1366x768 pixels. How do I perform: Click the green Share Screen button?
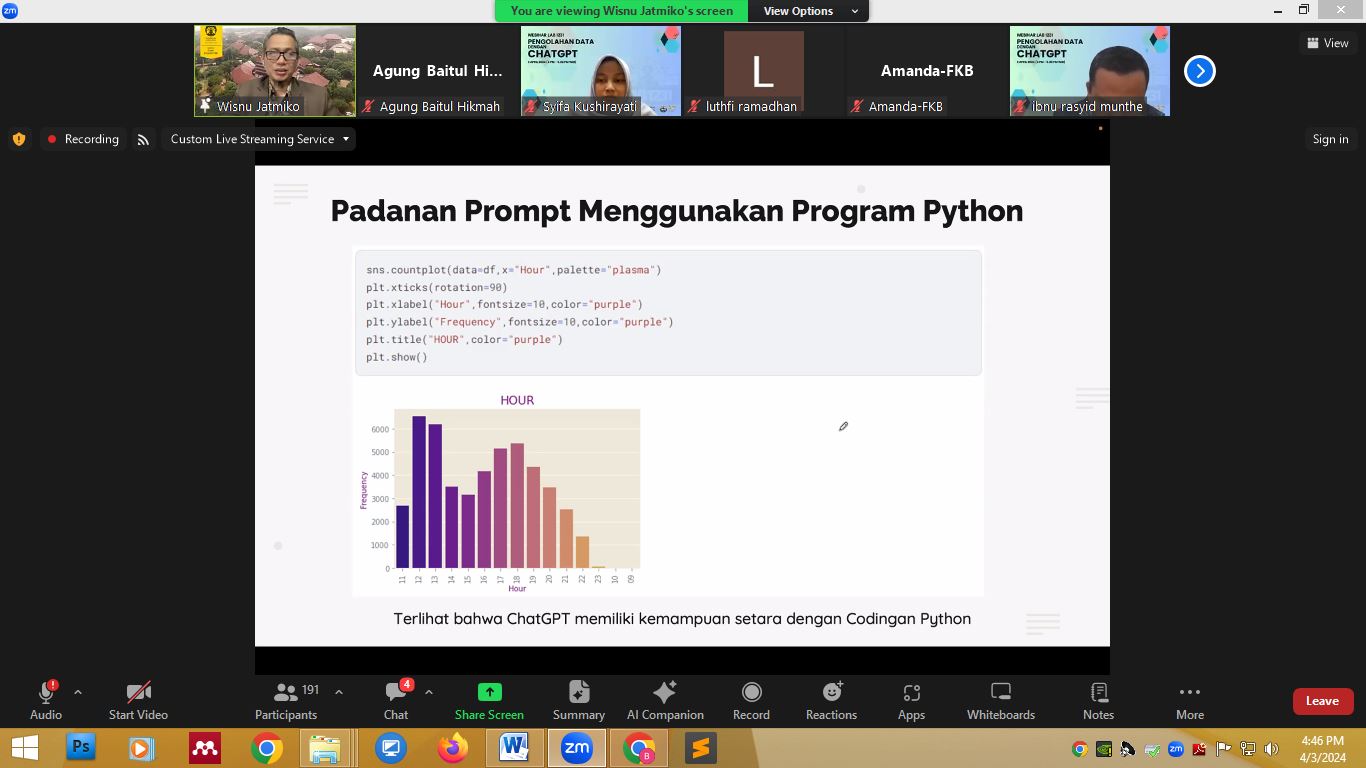click(489, 700)
